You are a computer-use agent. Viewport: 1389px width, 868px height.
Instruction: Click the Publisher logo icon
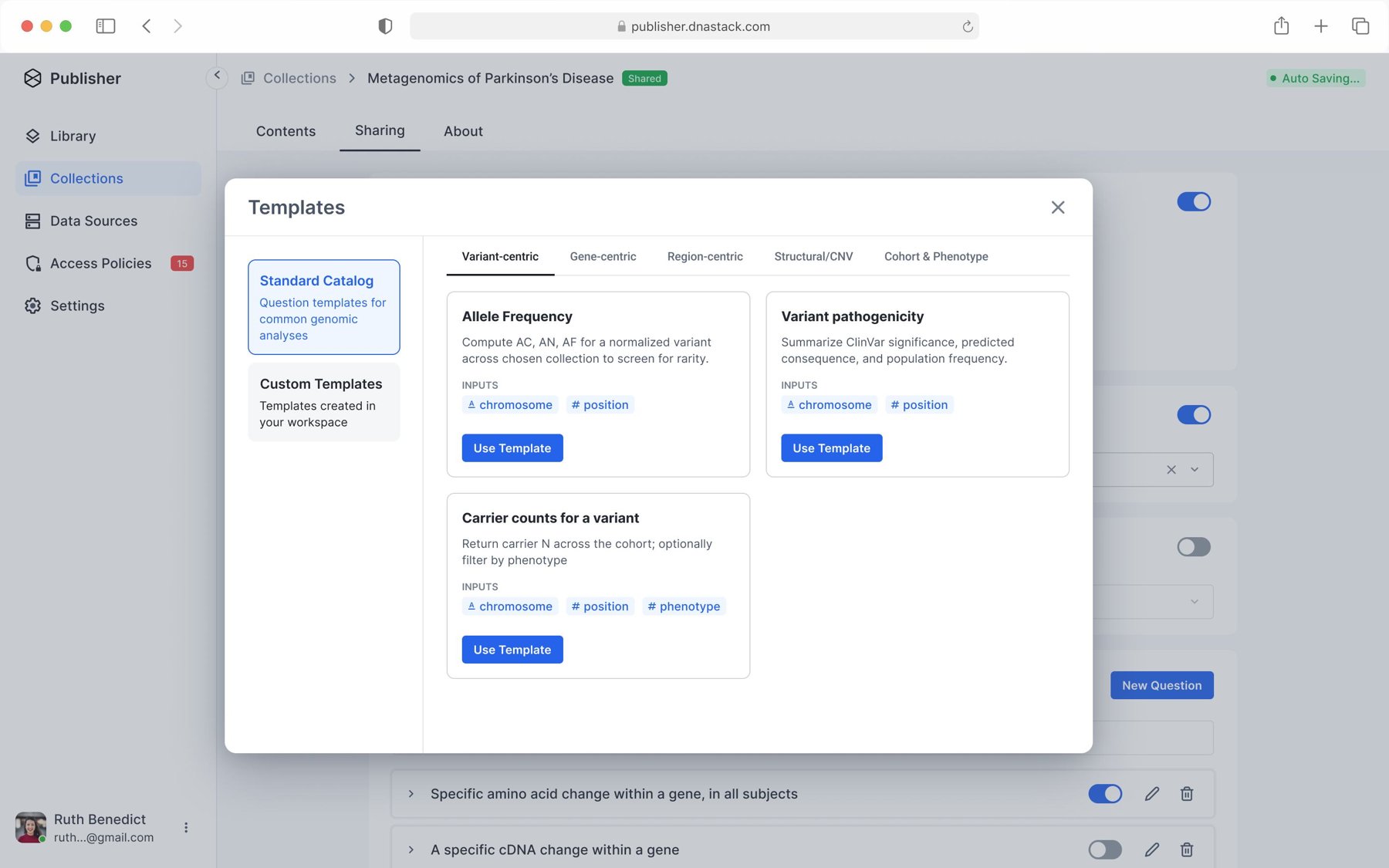point(32,78)
